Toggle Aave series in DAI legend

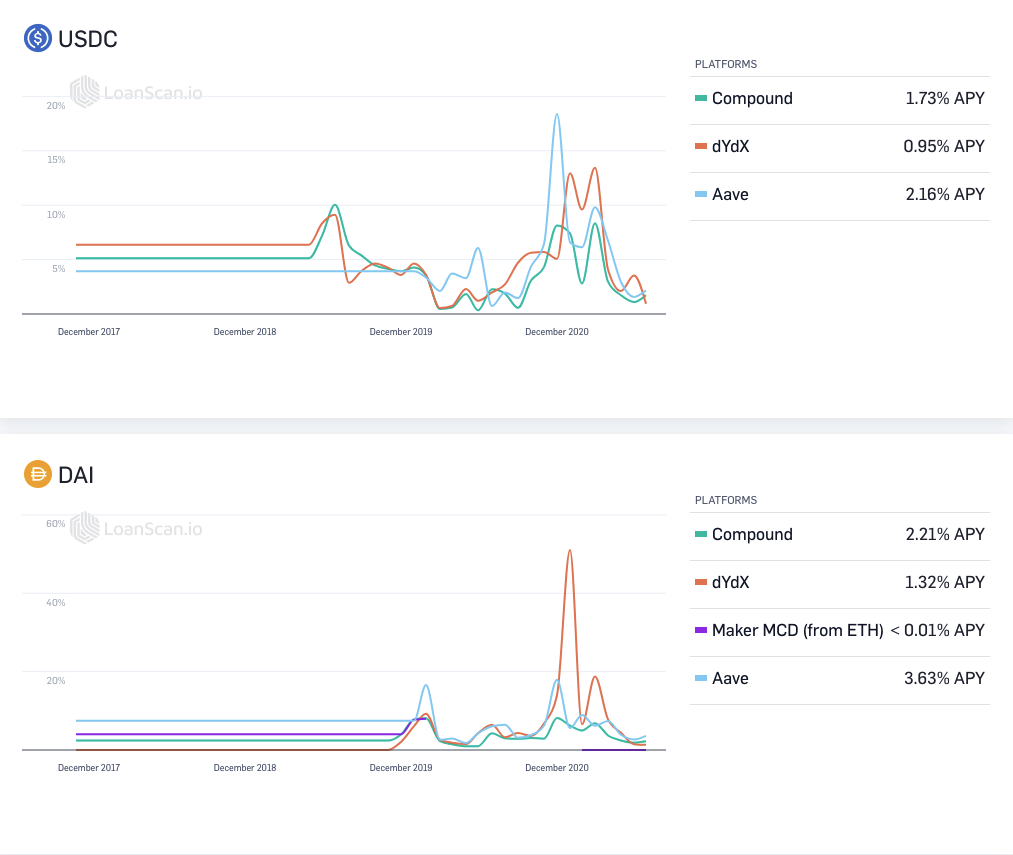click(x=840, y=678)
